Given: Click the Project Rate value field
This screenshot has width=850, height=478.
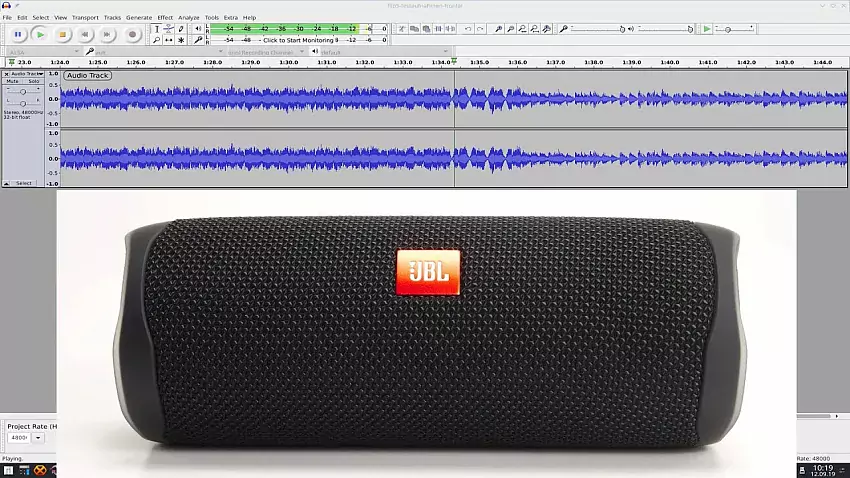Looking at the screenshot, I should [x=19, y=438].
